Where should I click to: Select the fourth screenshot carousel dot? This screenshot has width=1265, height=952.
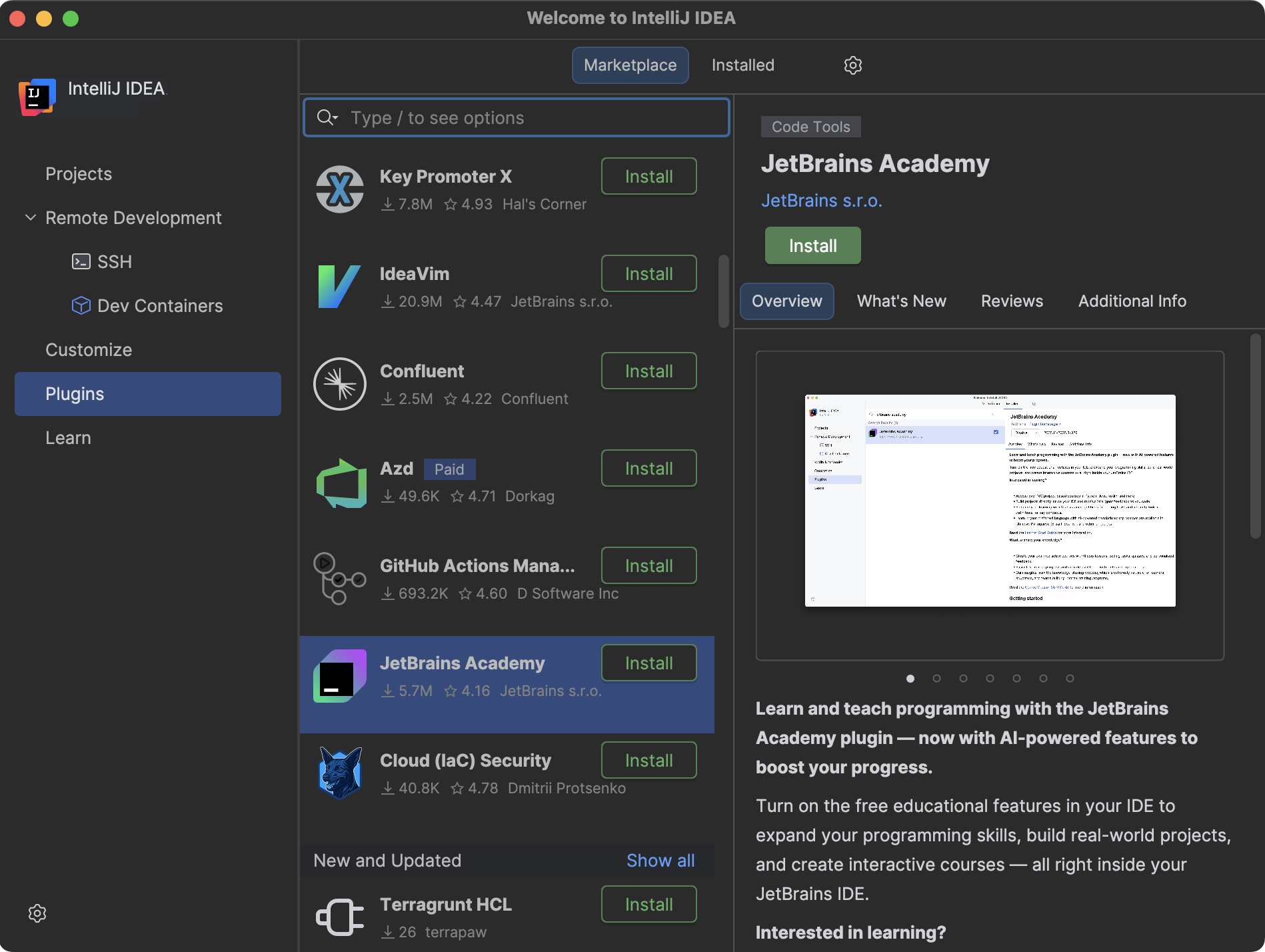(x=990, y=679)
